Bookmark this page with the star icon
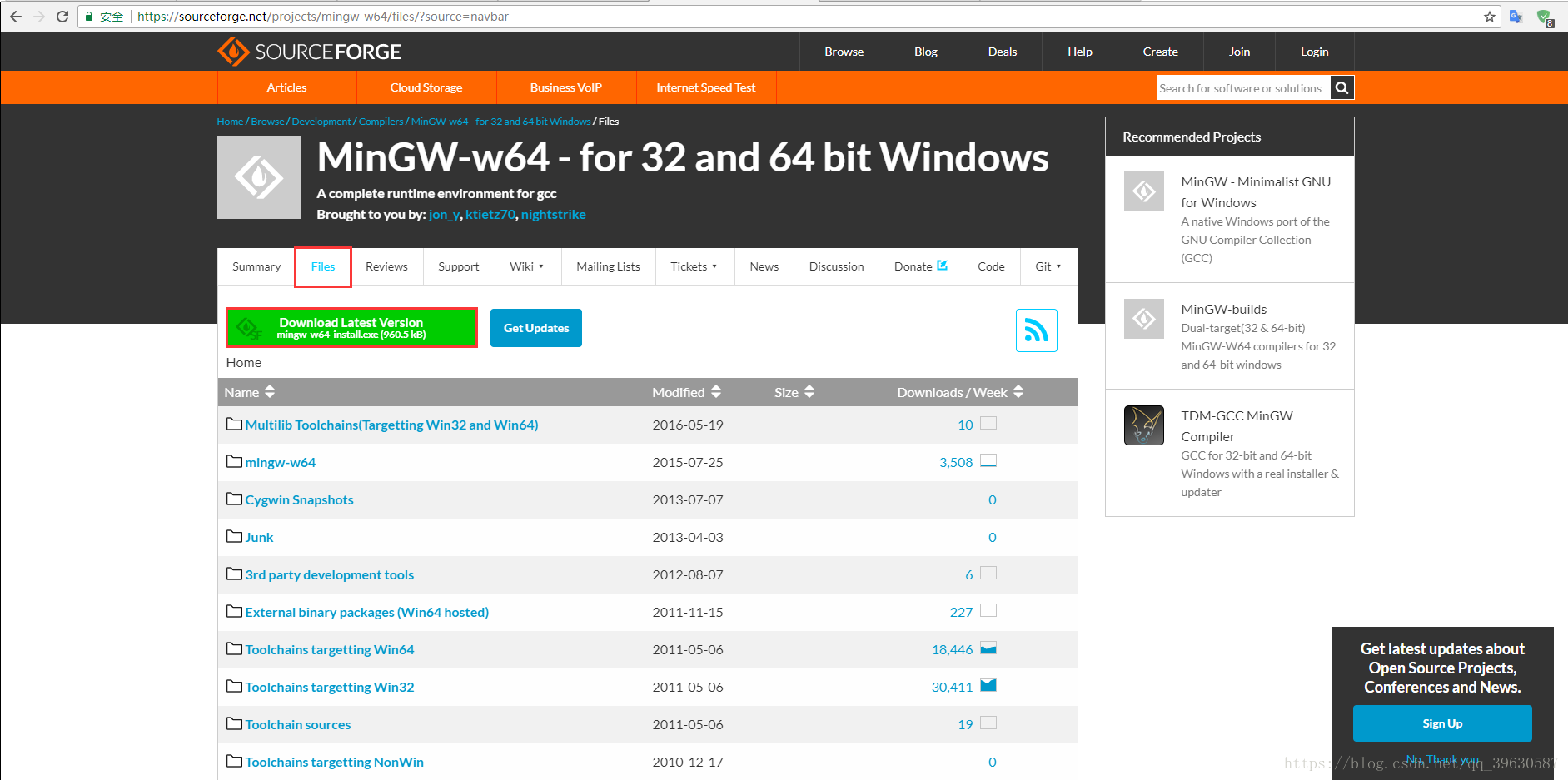1568x780 pixels. [1490, 17]
